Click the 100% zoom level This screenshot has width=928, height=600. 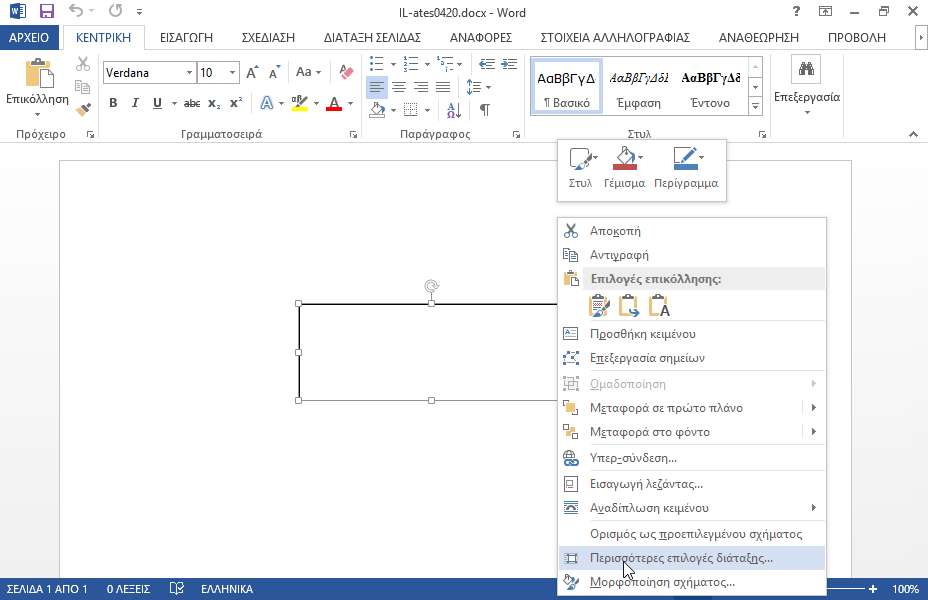[906, 589]
